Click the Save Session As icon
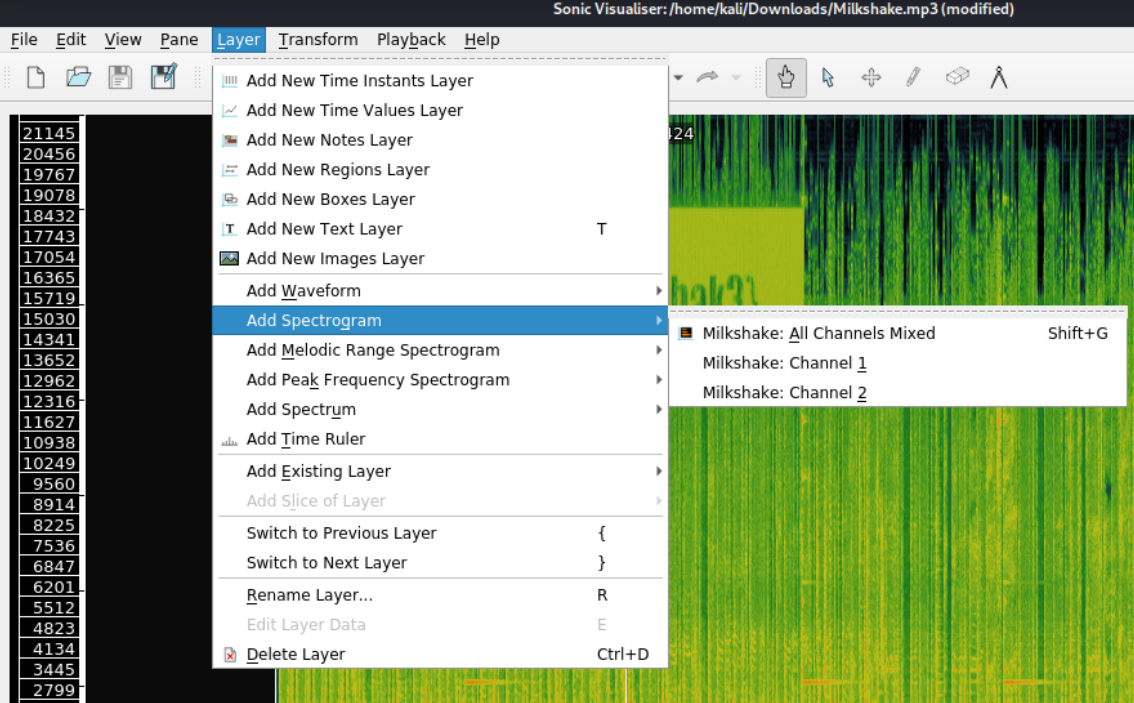Viewport: 1134px width, 703px height. click(x=163, y=78)
